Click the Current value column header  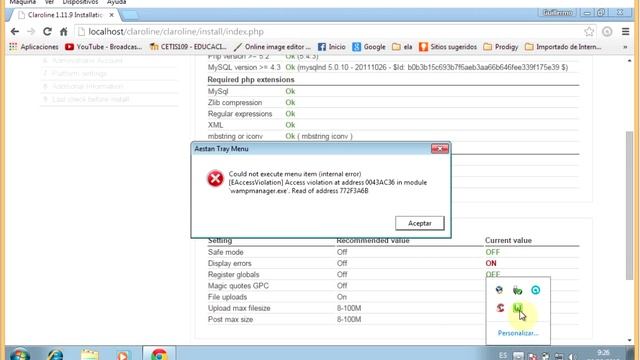[508, 240]
